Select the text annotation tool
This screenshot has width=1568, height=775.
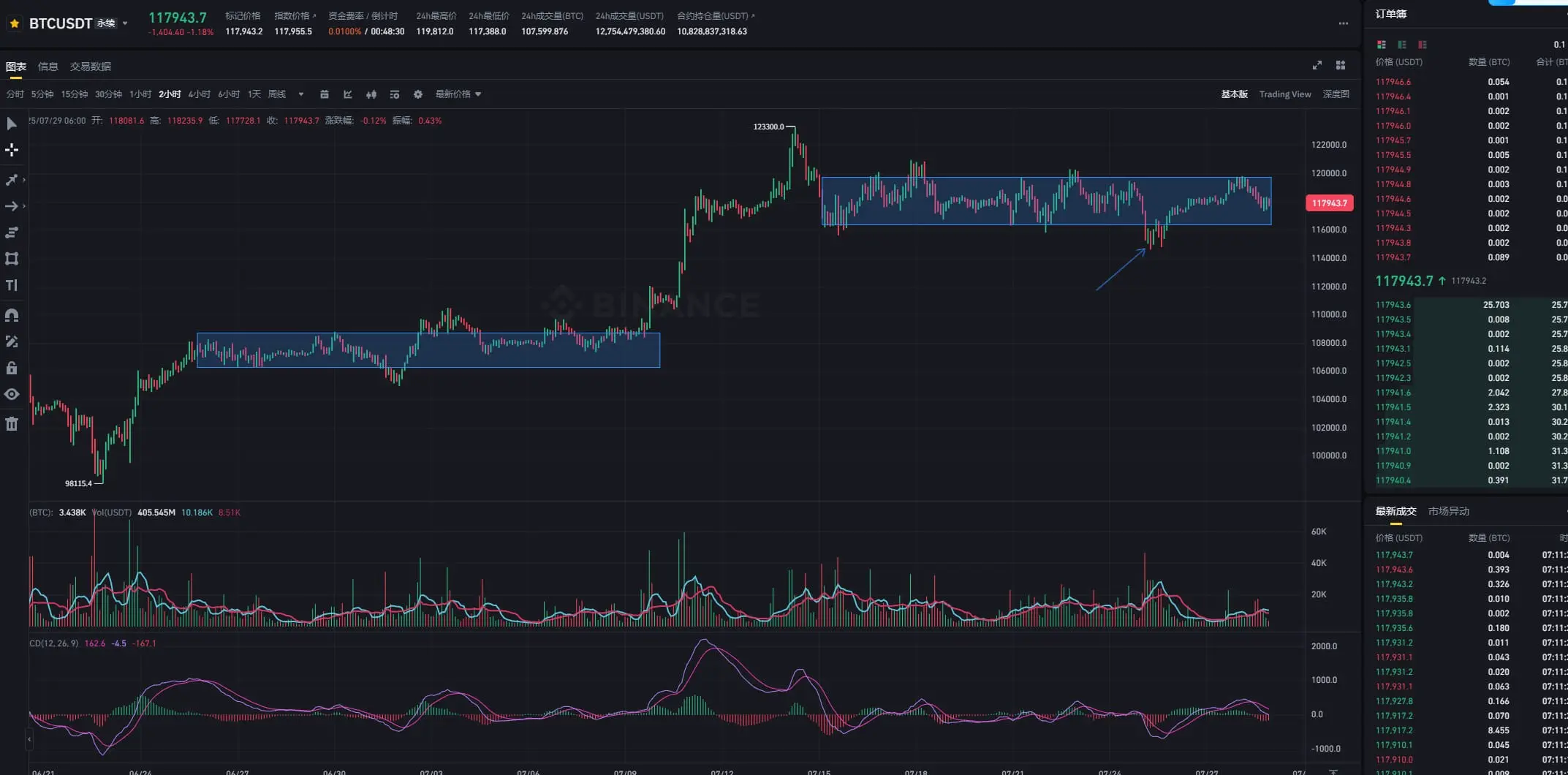tap(12, 285)
